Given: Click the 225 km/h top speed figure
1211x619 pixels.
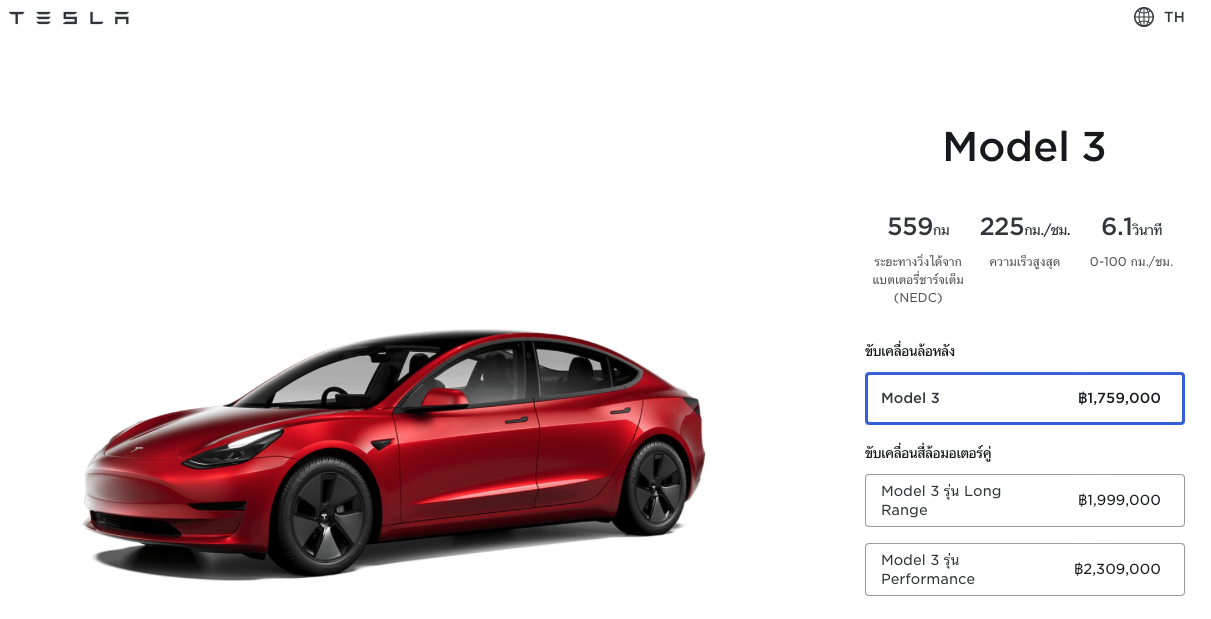Looking at the screenshot, I should 1024,227.
